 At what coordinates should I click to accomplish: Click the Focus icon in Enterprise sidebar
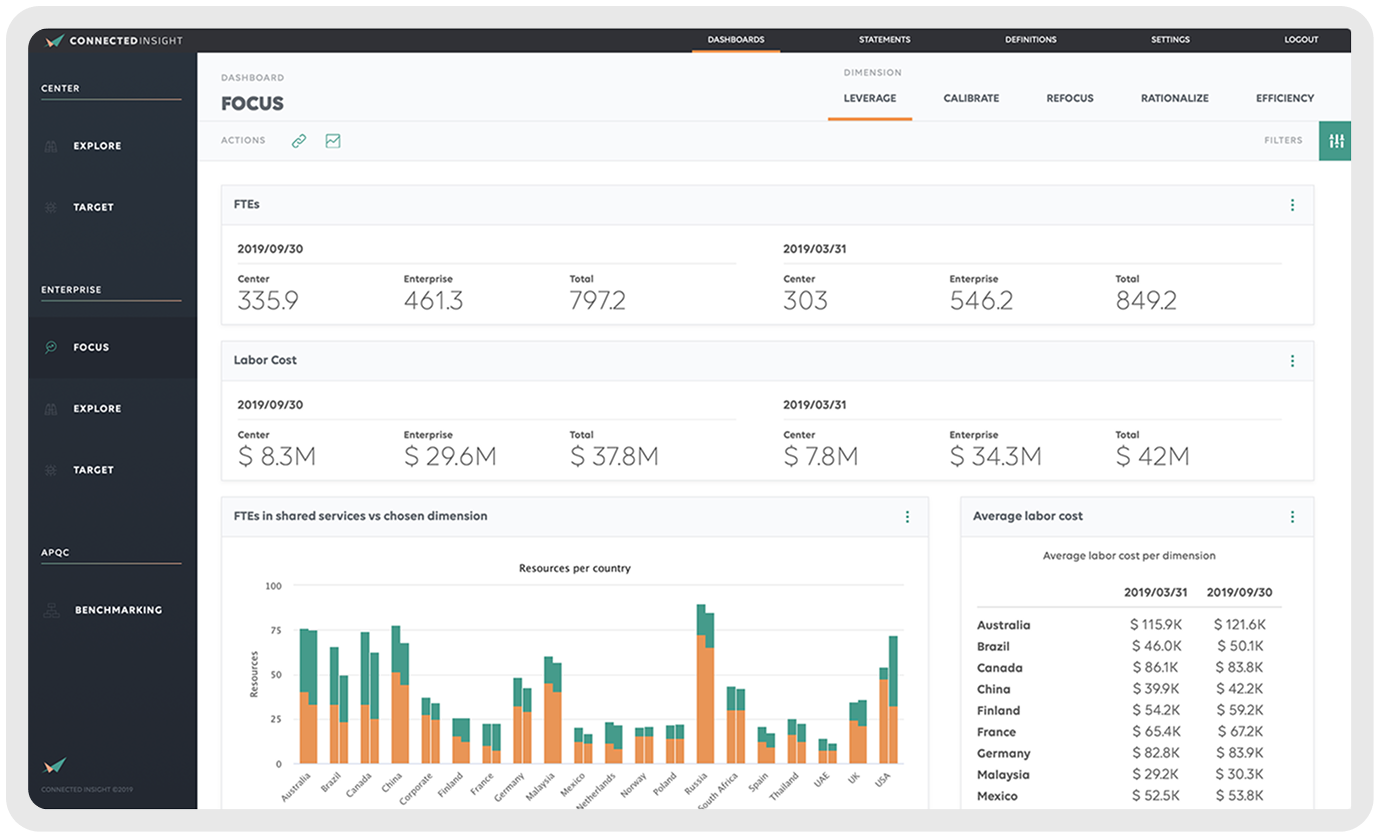tap(51, 347)
